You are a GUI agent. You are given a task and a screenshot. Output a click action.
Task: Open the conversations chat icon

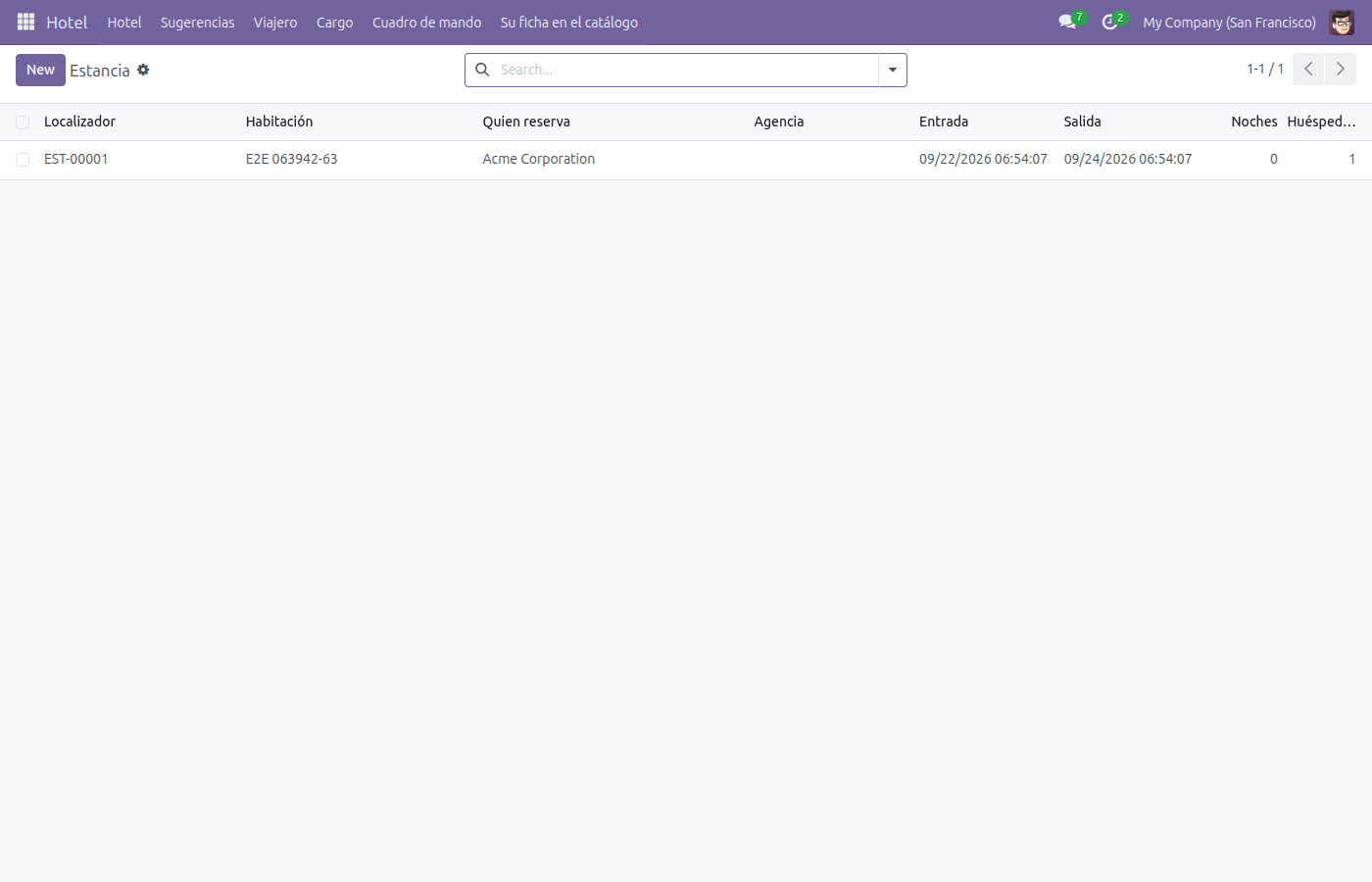tap(1067, 22)
